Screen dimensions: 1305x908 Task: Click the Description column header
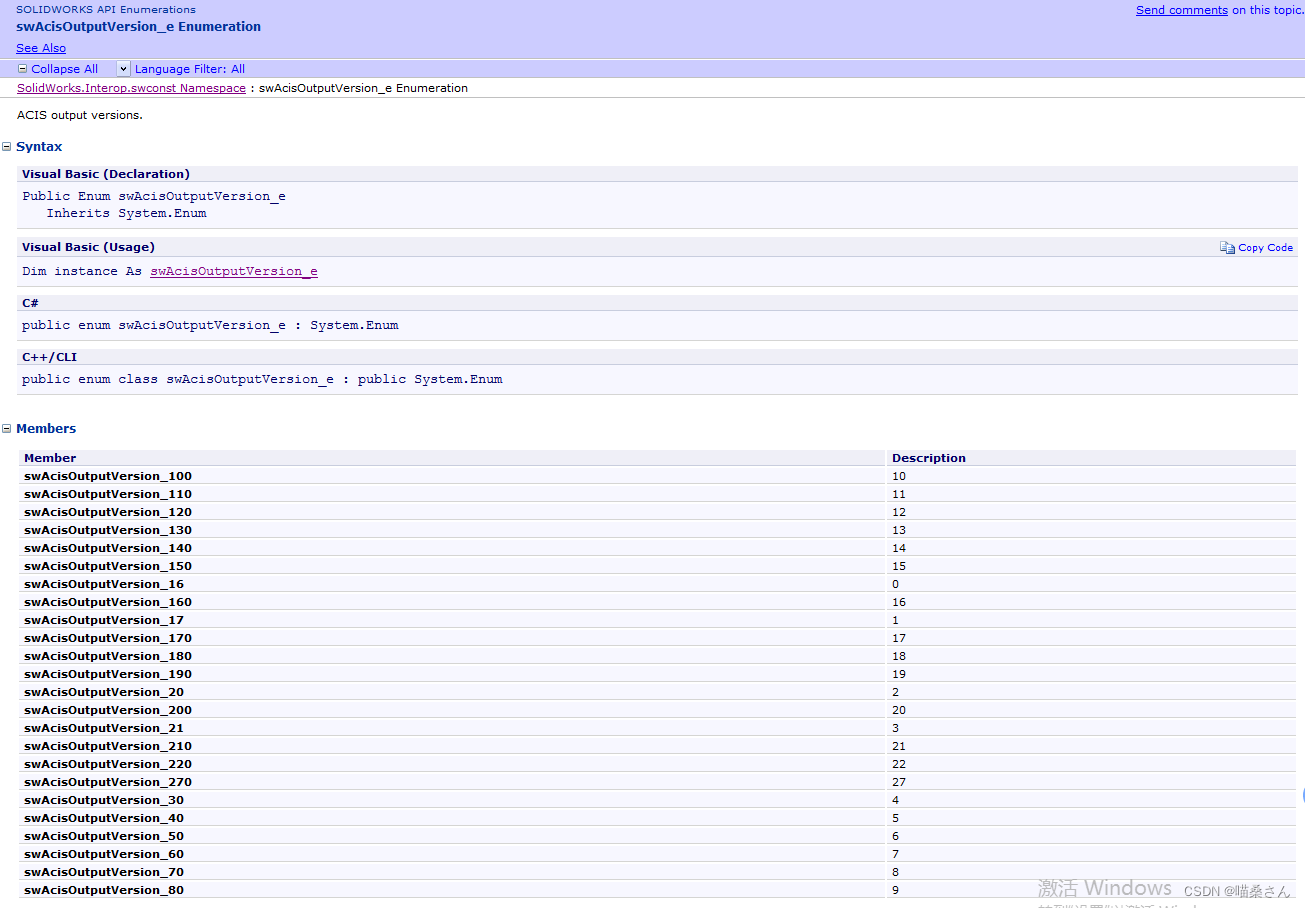929,458
